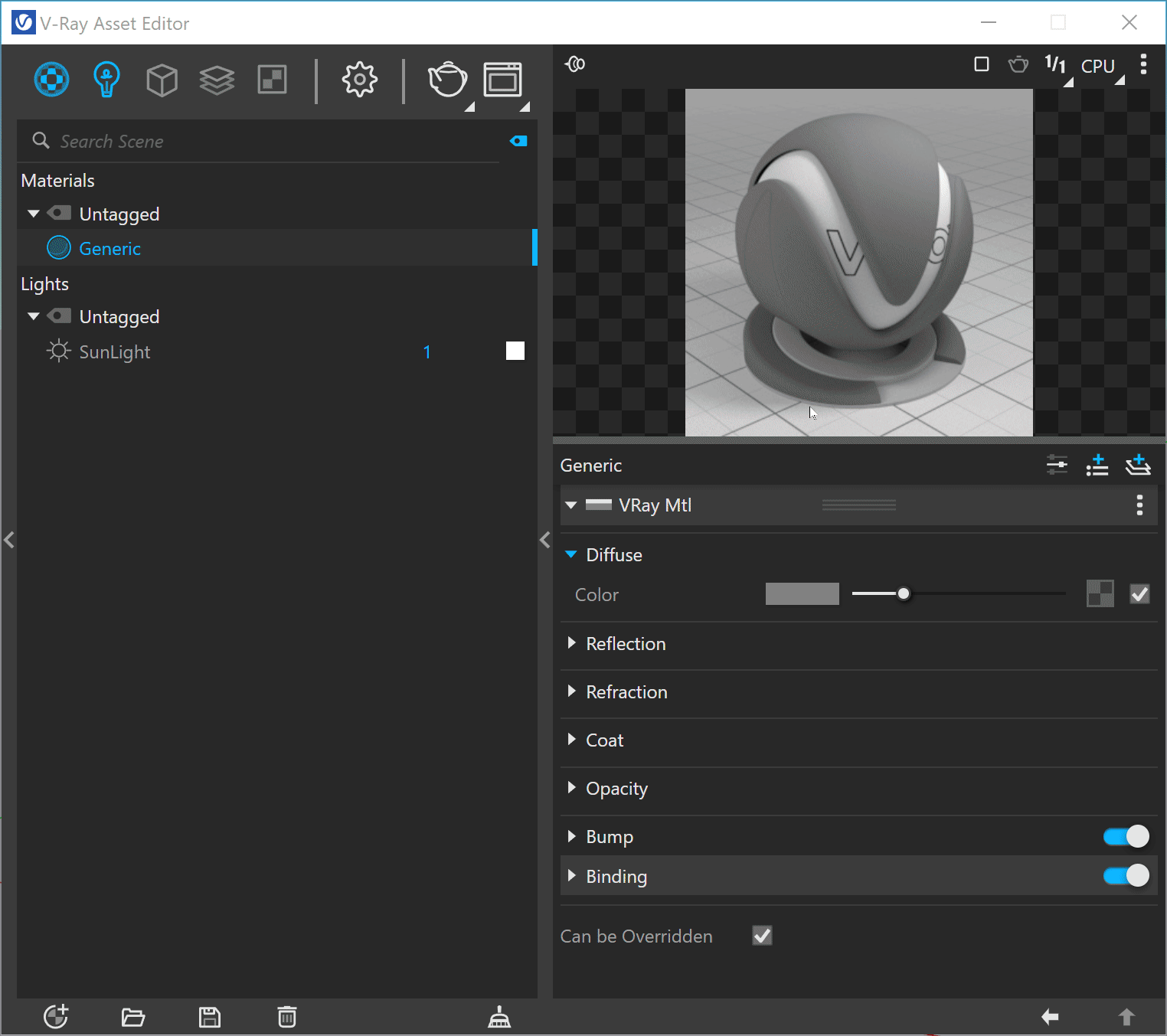Screen dimensions: 1167x1036
Task: Go back with left arrow icon
Action: [1050, 1017]
